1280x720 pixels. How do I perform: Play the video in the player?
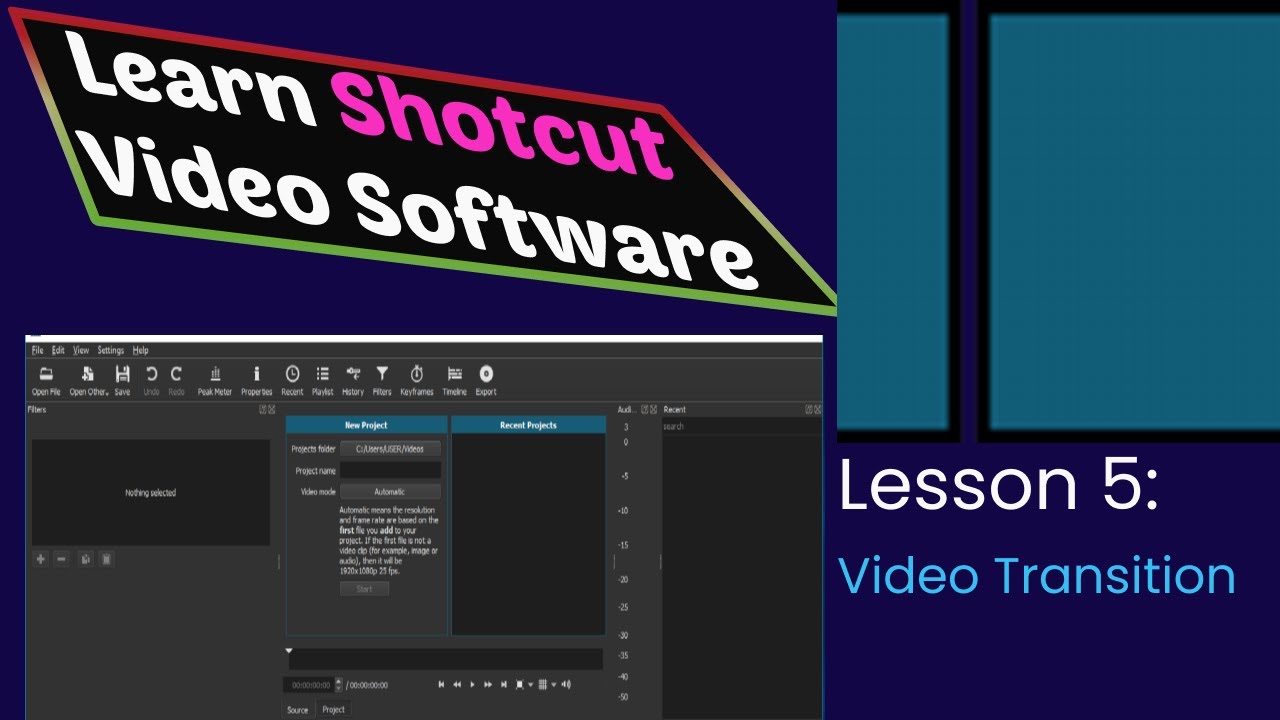[472, 684]
